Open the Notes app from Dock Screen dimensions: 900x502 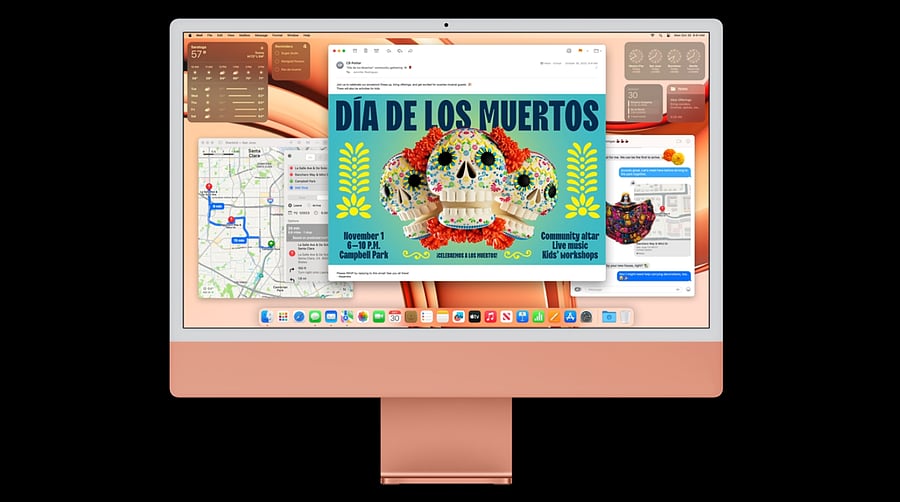pyautogui.click(x=443, y=317)
